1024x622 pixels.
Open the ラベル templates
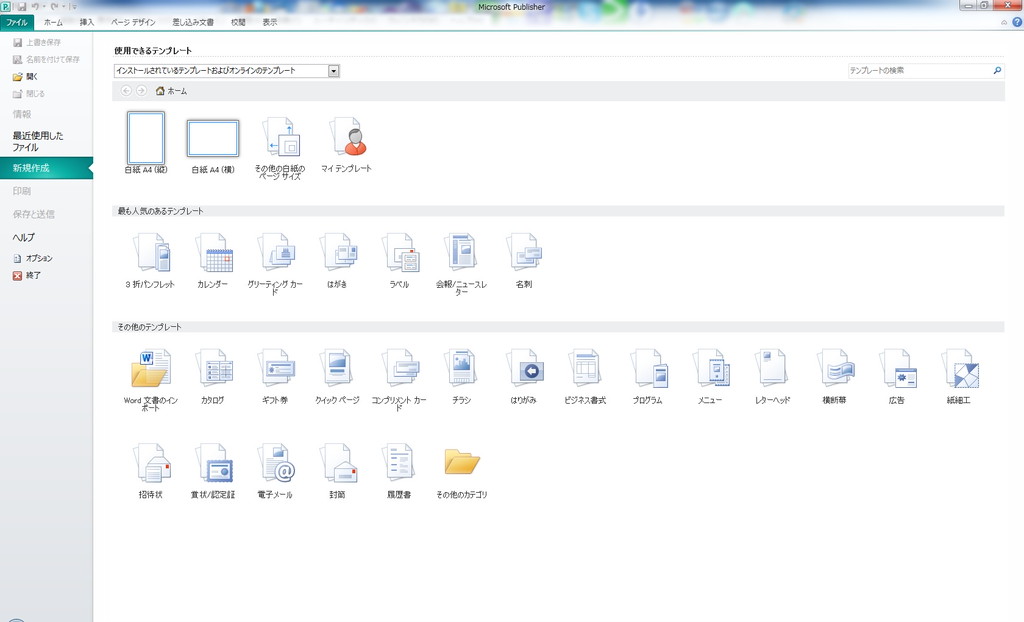pyautogui.click(x=399, y=261)
